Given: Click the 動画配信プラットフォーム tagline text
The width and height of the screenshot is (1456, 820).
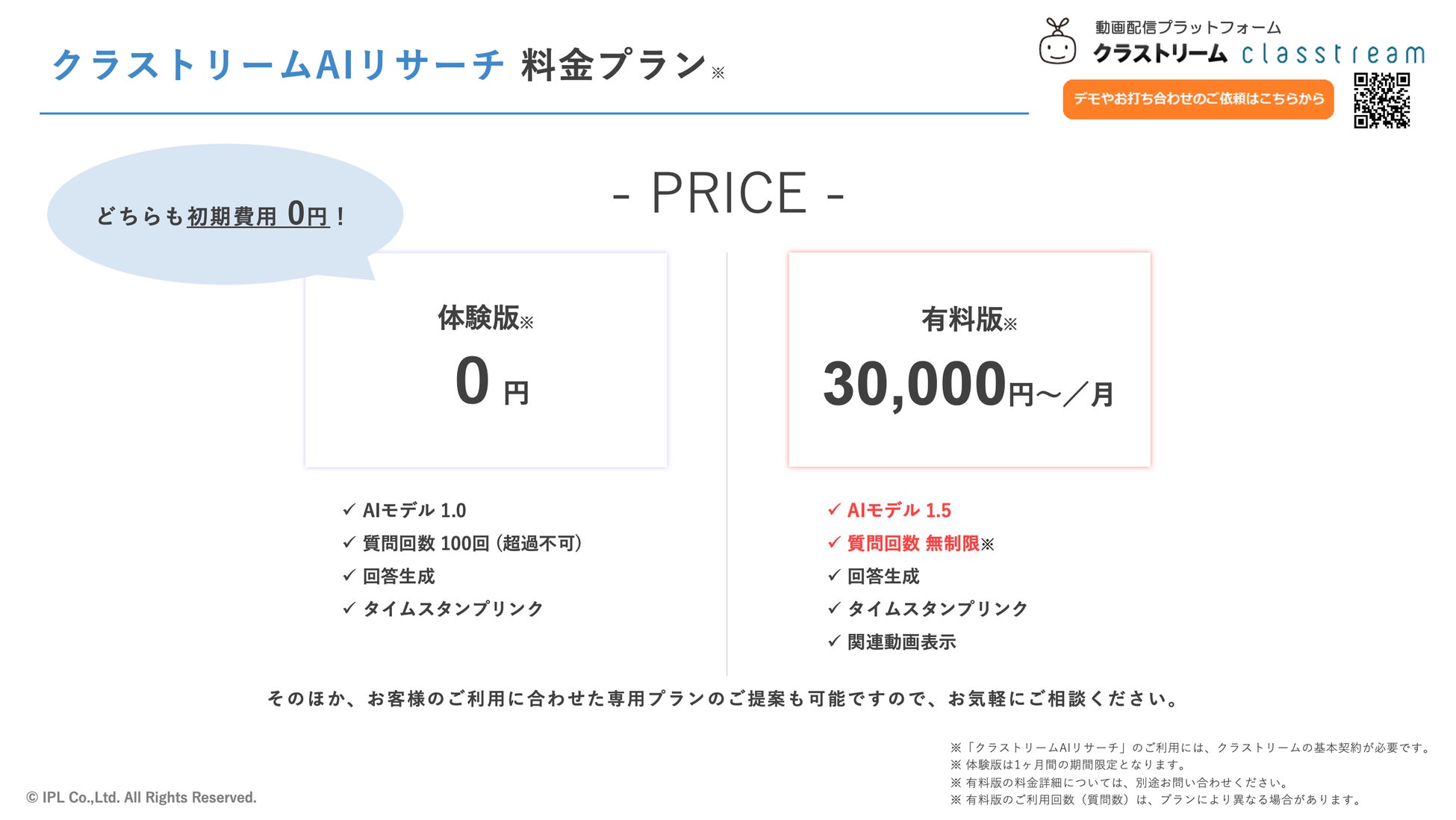Looking at the screenshot, I should (x=1187, y=28).
